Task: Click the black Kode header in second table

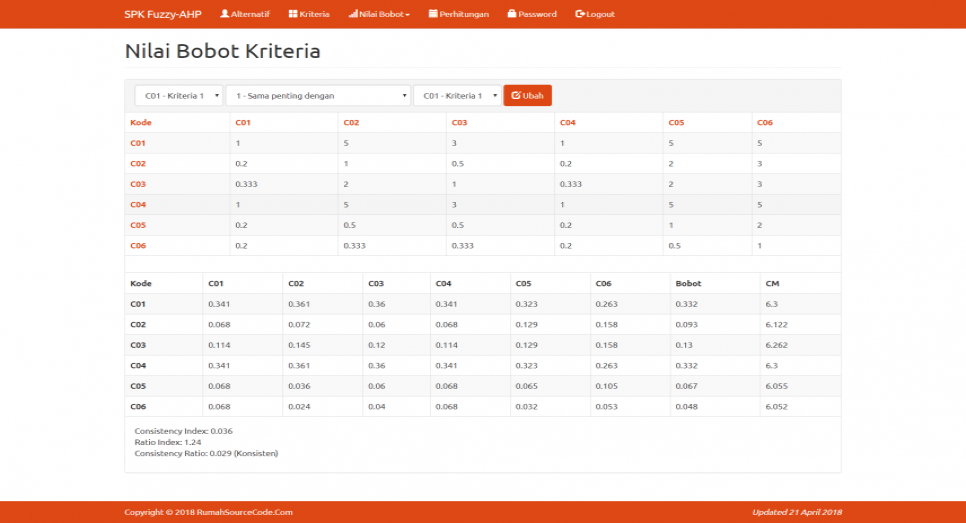Action: click(140, 283)
